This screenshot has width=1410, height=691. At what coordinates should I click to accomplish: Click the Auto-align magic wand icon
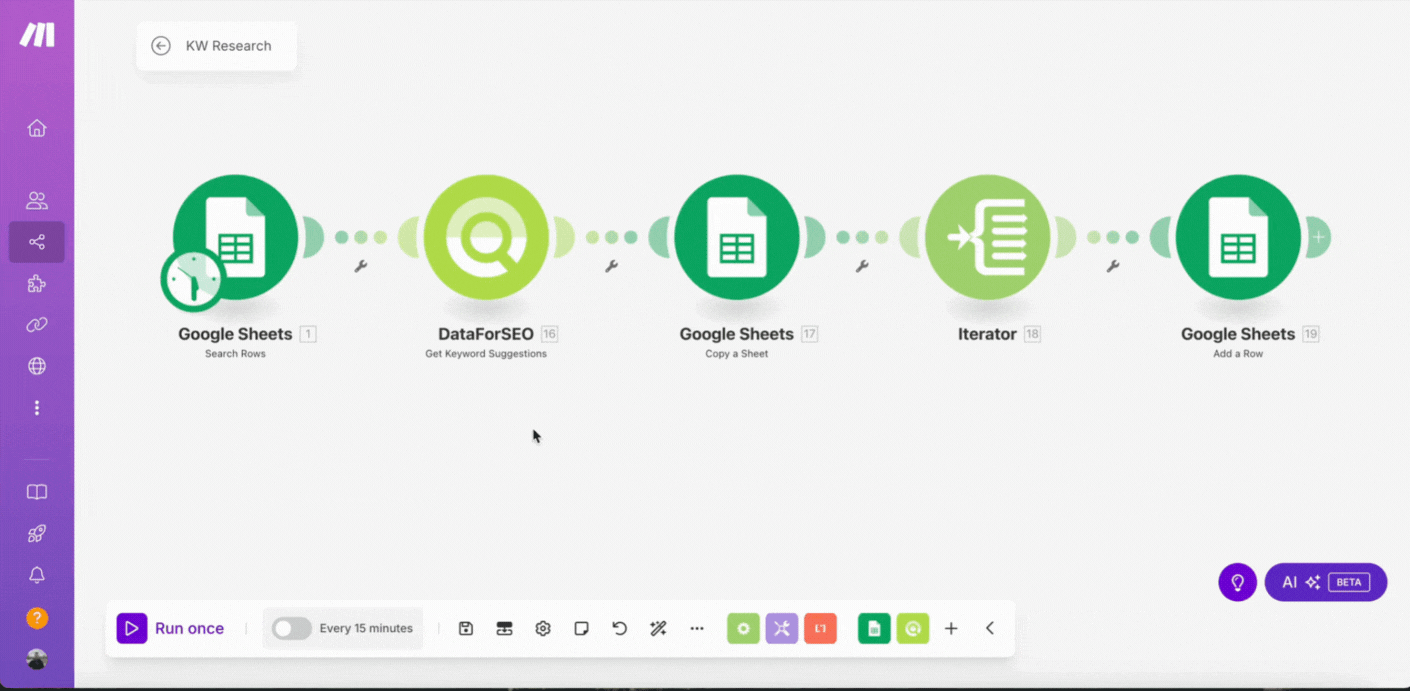[x=658, y=628]
